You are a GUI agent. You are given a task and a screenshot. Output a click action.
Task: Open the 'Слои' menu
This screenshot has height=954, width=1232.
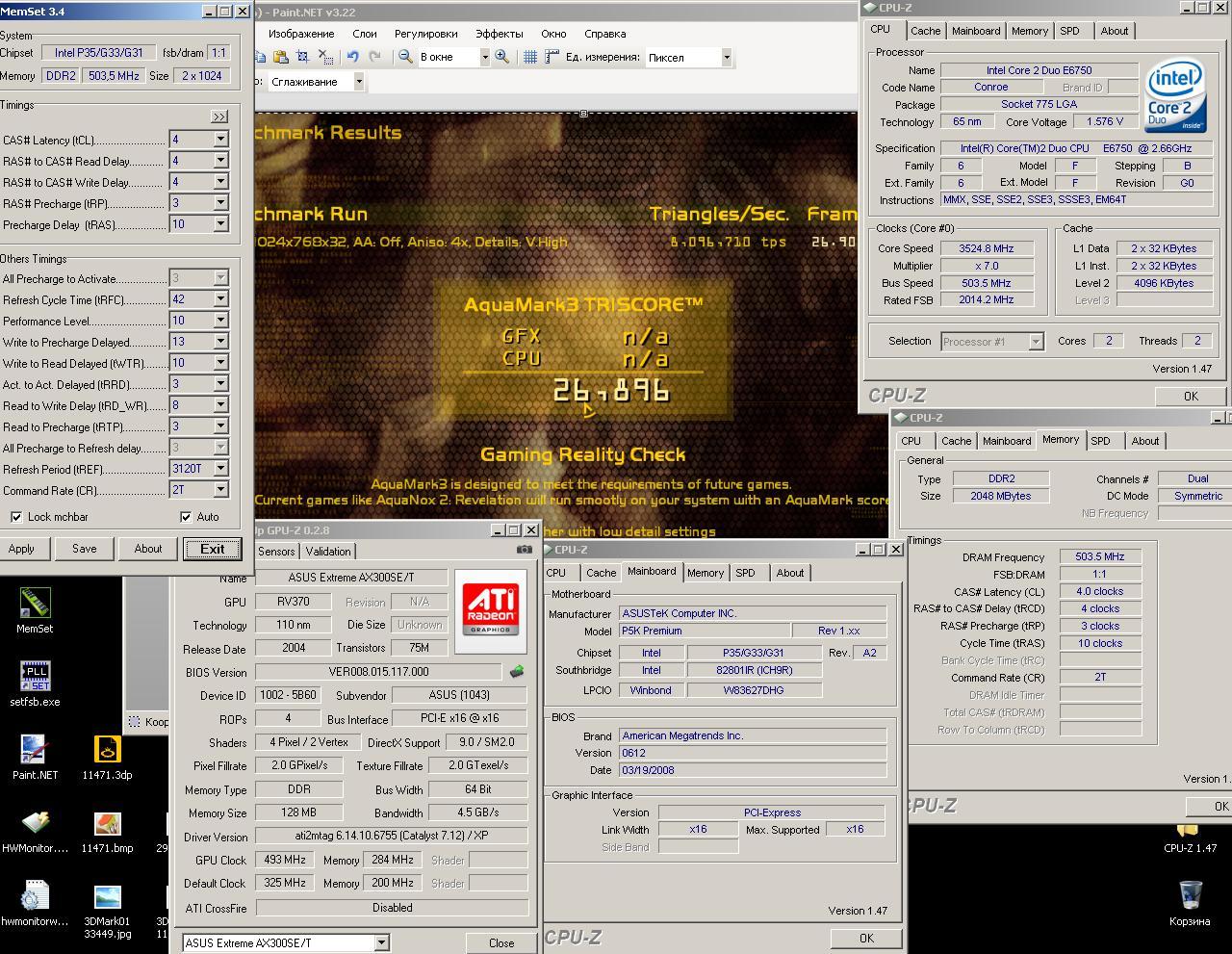[x=365, y=34]
